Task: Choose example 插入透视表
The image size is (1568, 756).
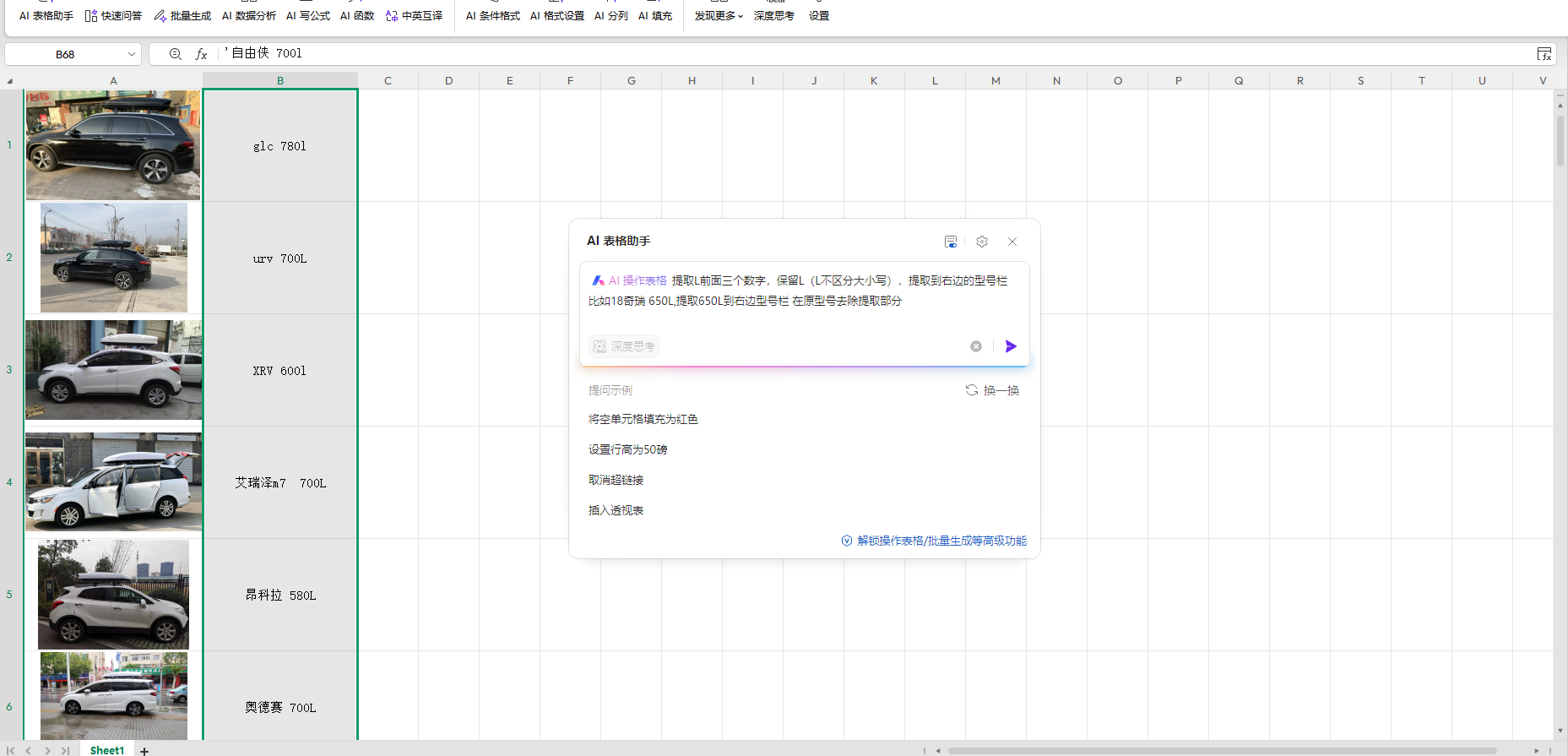Action: click(616, 510)
